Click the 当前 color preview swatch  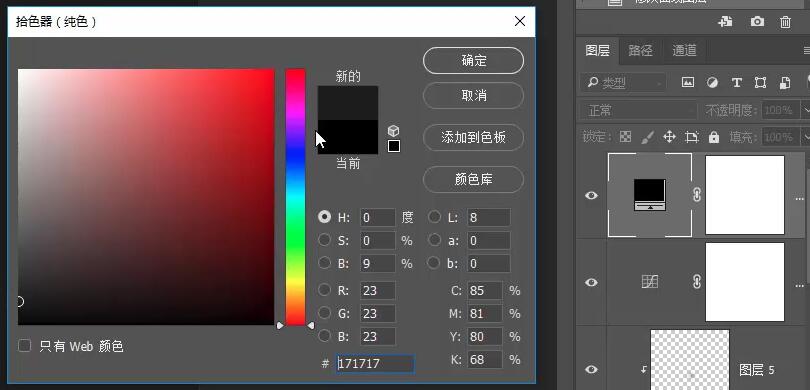(348, 137)
